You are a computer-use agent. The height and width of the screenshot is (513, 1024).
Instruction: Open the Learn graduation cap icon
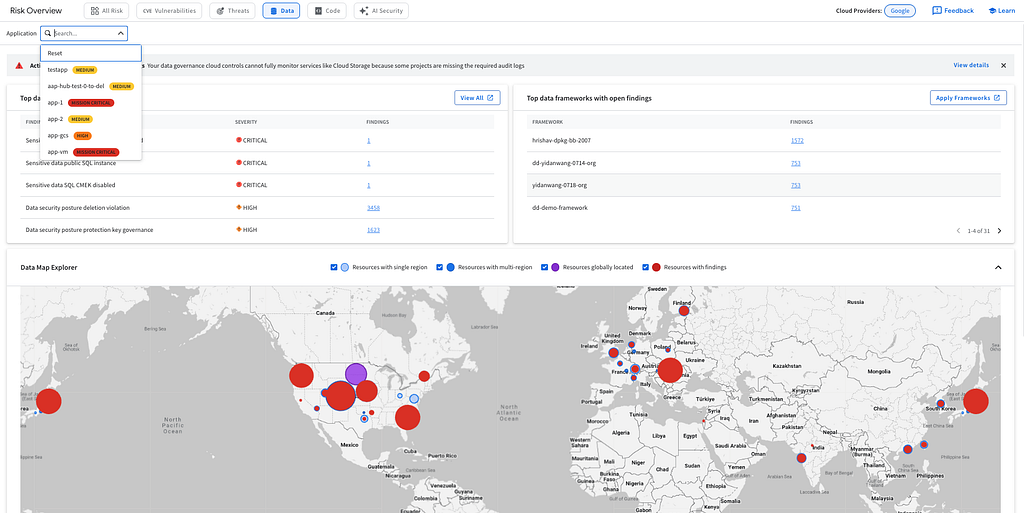click(x=992, y=10)
